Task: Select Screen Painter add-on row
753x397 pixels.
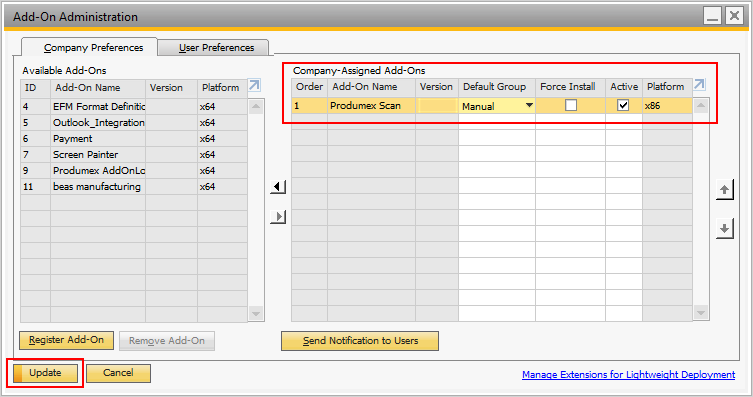Action: [x=134, y=155]
